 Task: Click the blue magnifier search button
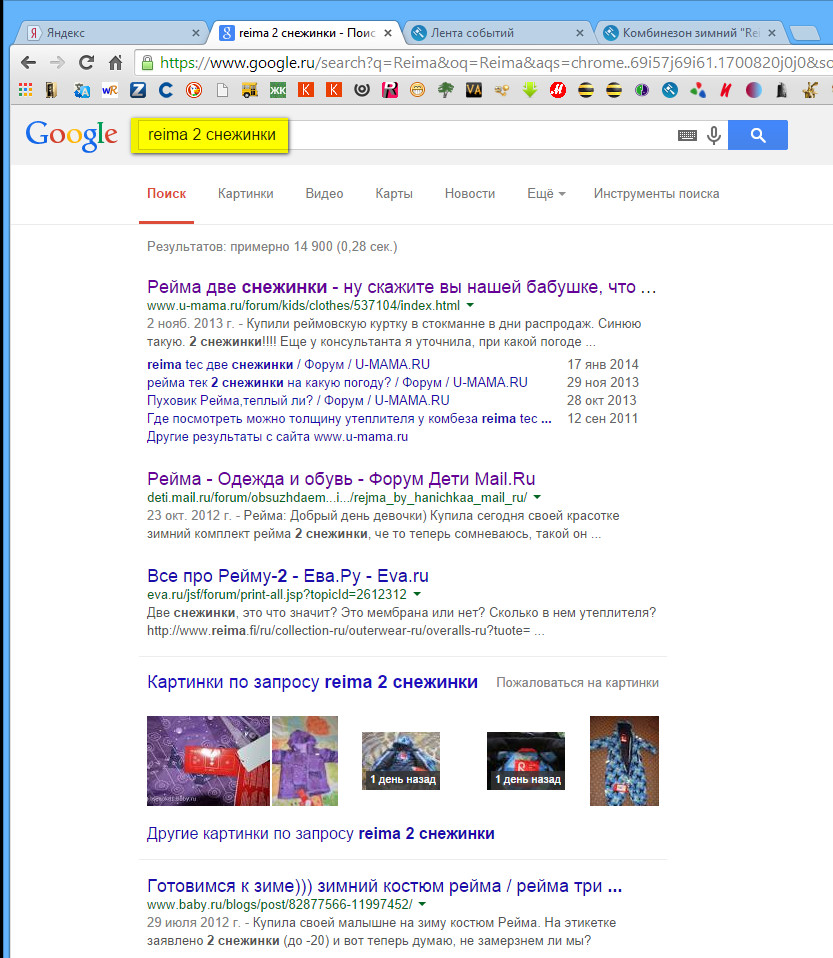pyautogui.click(x=758, y=135)
